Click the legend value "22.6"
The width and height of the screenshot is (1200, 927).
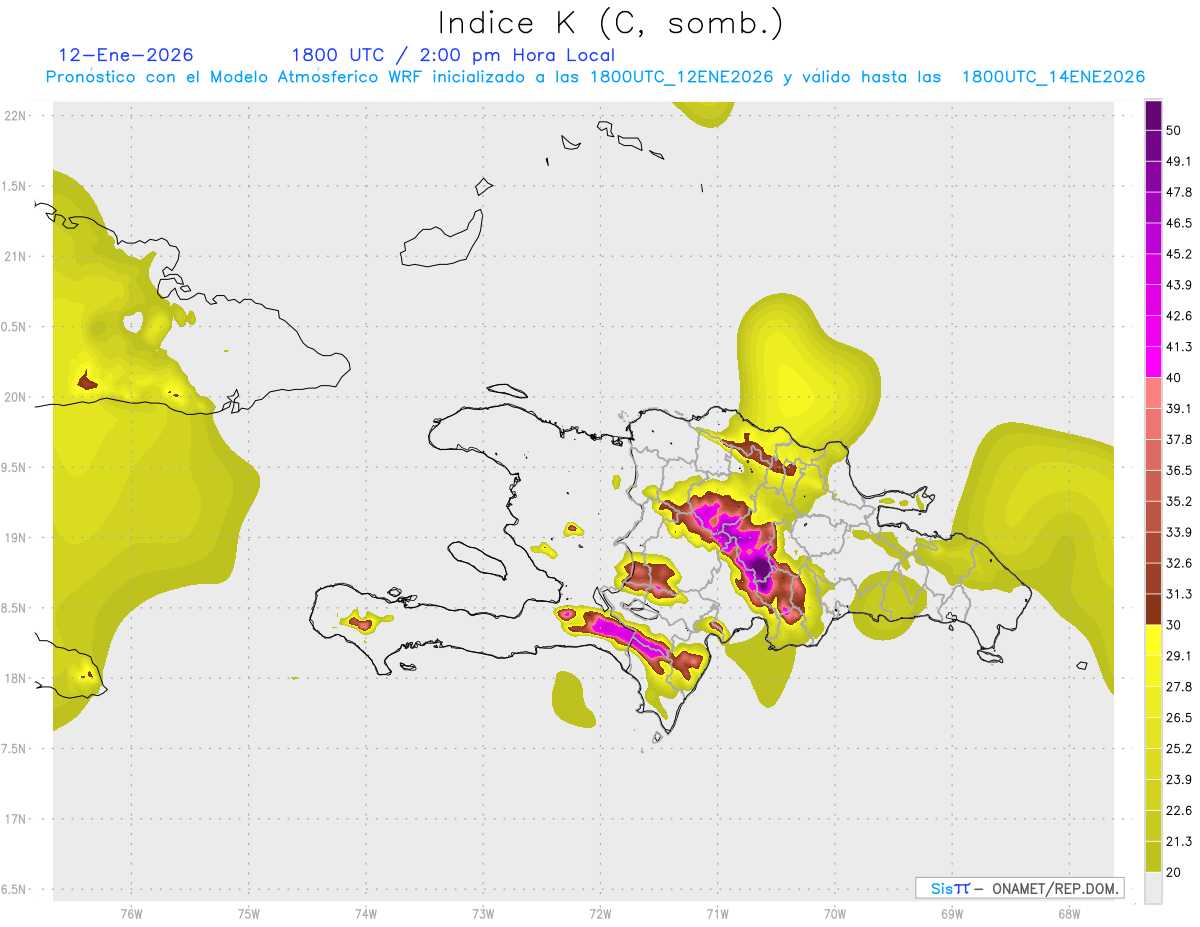point(1179,811)
